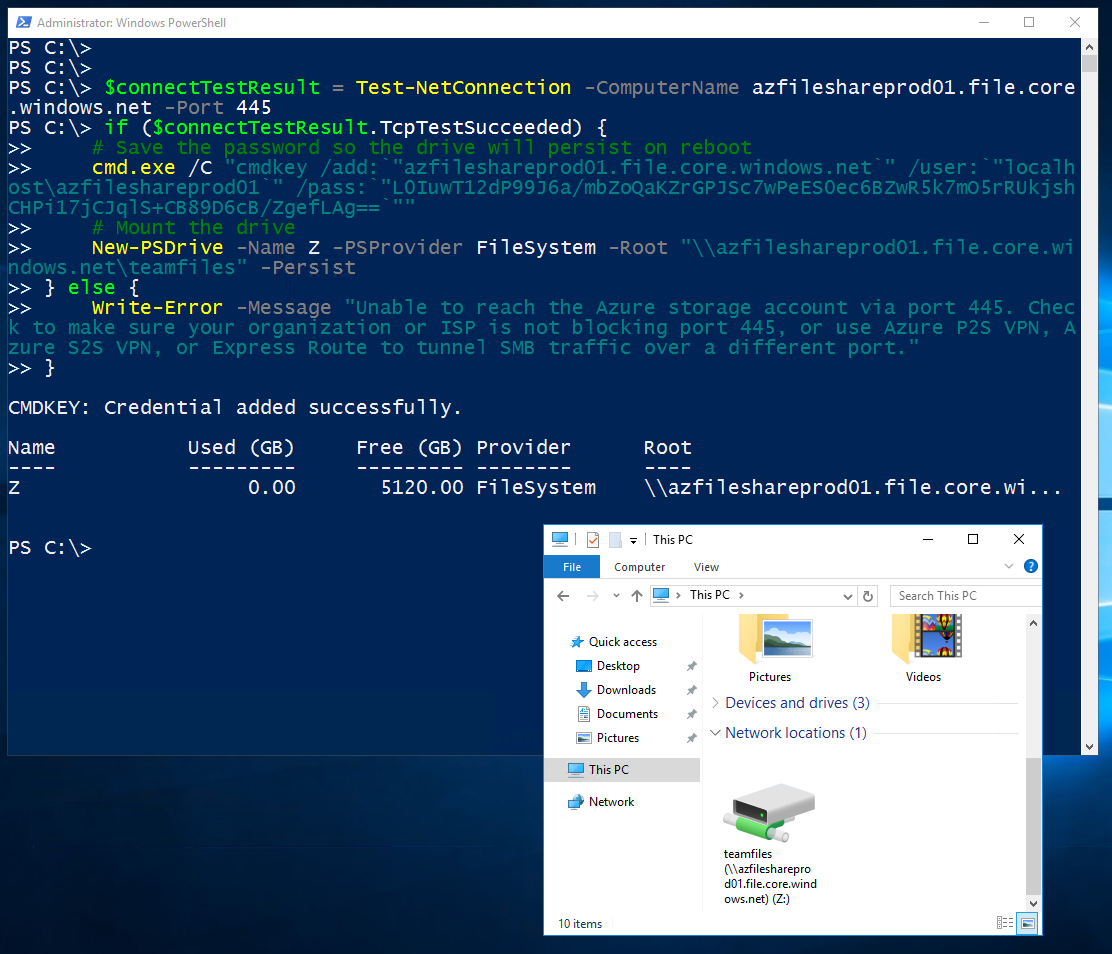This screenshot has width=1112, height=954.
Task: Select This PC in the navigation pane
Action: (622, 770)
